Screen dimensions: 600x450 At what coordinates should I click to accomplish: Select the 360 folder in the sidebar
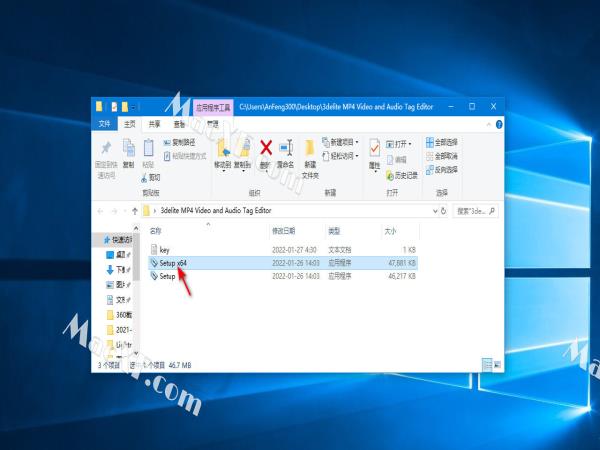click(119, 315)
